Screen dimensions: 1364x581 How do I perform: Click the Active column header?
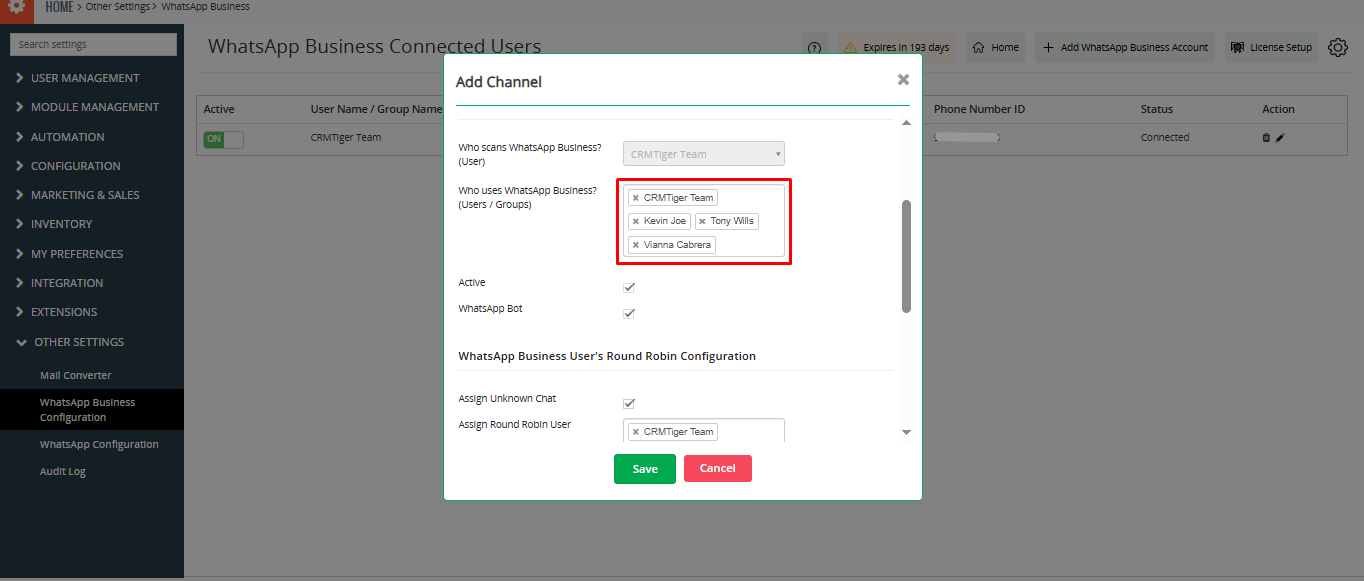pyautogui.click(x=219, y=109)
